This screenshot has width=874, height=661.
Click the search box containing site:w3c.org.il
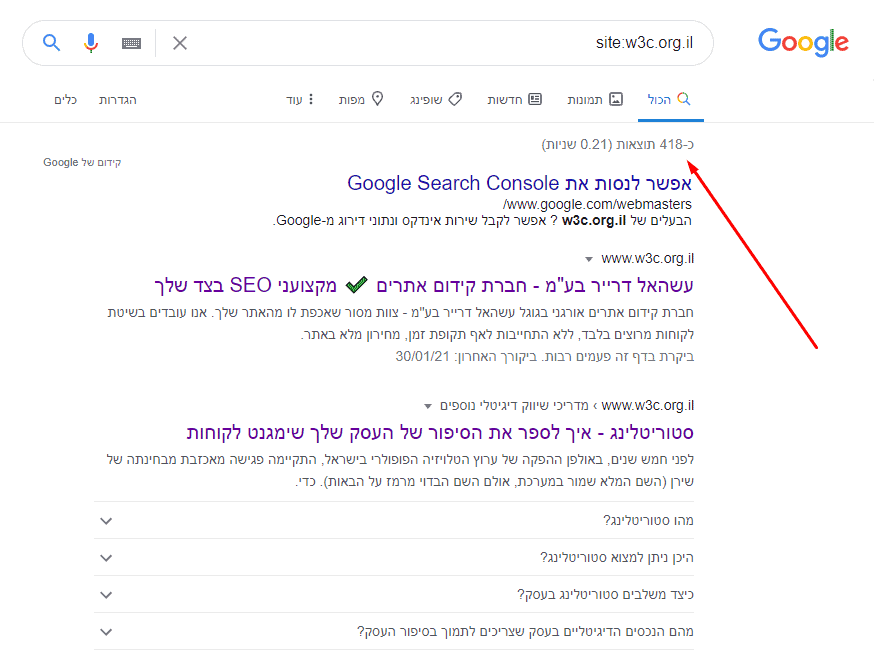click(x=368, y=43)
